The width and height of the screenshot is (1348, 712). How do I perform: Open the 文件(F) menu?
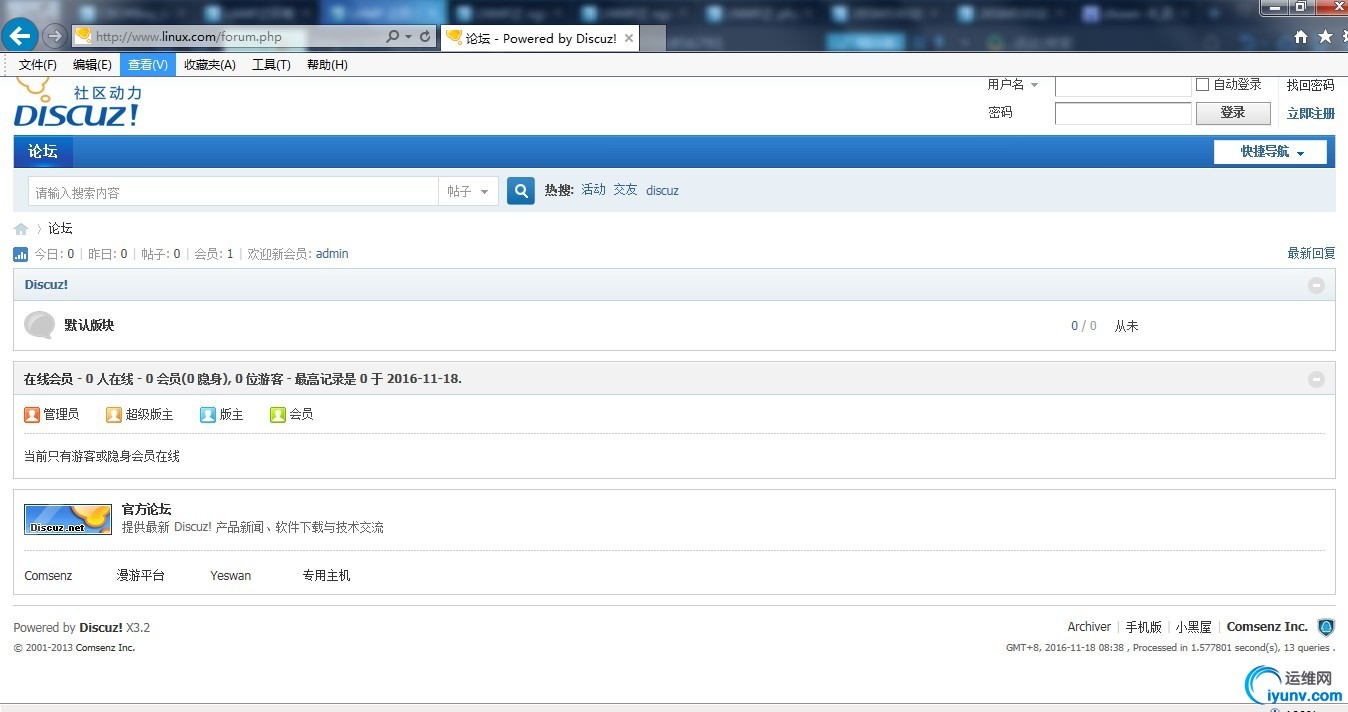click(38, 65)
